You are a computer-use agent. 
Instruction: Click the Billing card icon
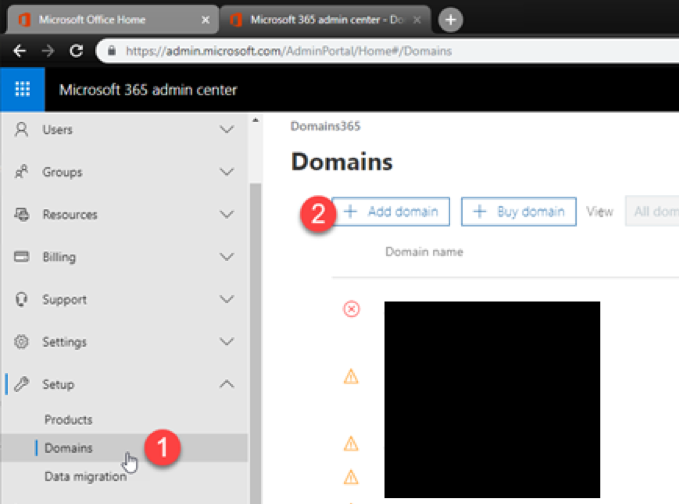coord(22,257)
